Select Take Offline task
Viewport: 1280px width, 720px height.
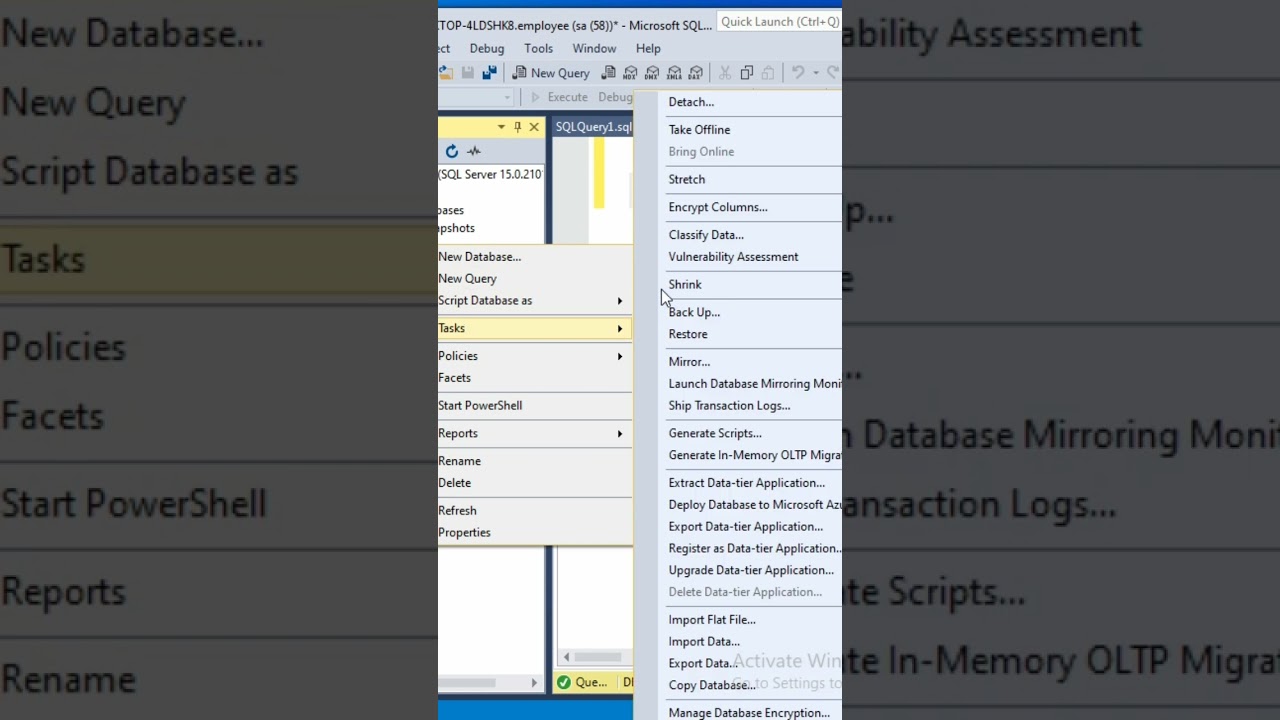pyautogui.click(x=738, y=130)
